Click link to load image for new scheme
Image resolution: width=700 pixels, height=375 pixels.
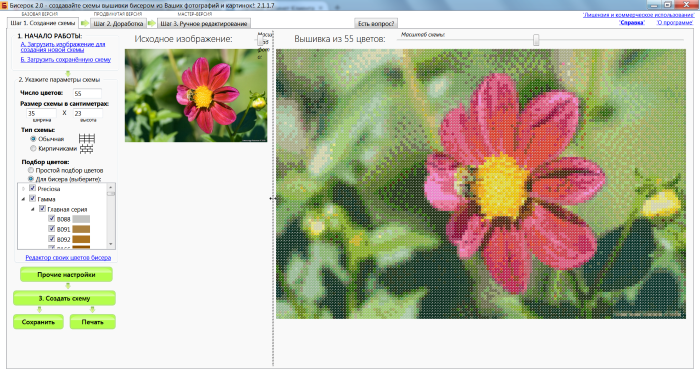point(63,47)
